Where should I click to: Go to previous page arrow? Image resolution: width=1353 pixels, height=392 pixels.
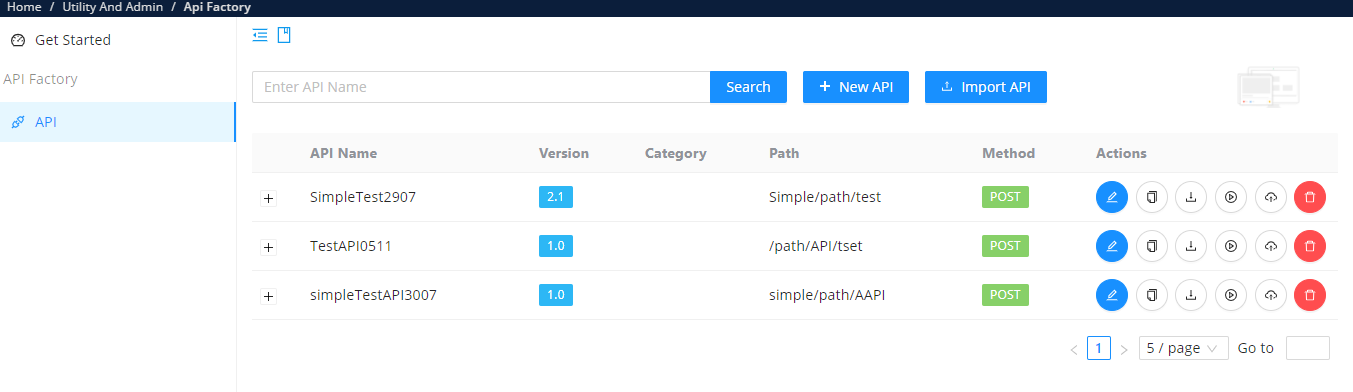(1074, 349)
